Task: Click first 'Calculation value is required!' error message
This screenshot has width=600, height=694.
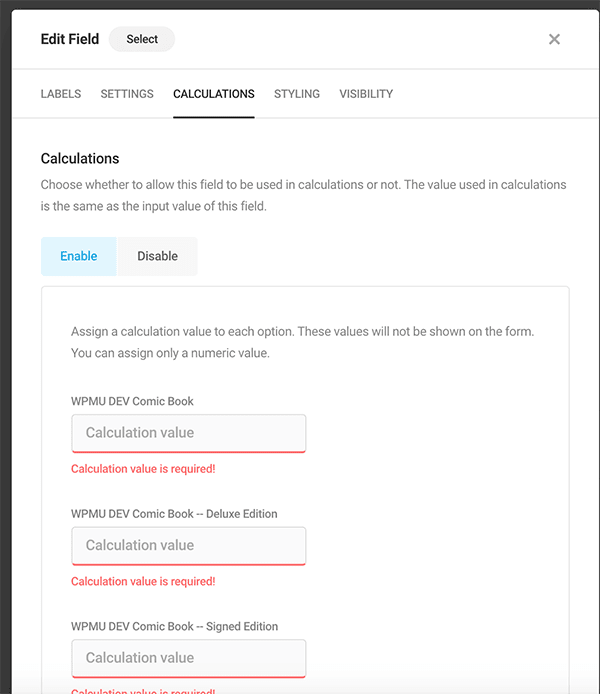Action: click(143, 469)
